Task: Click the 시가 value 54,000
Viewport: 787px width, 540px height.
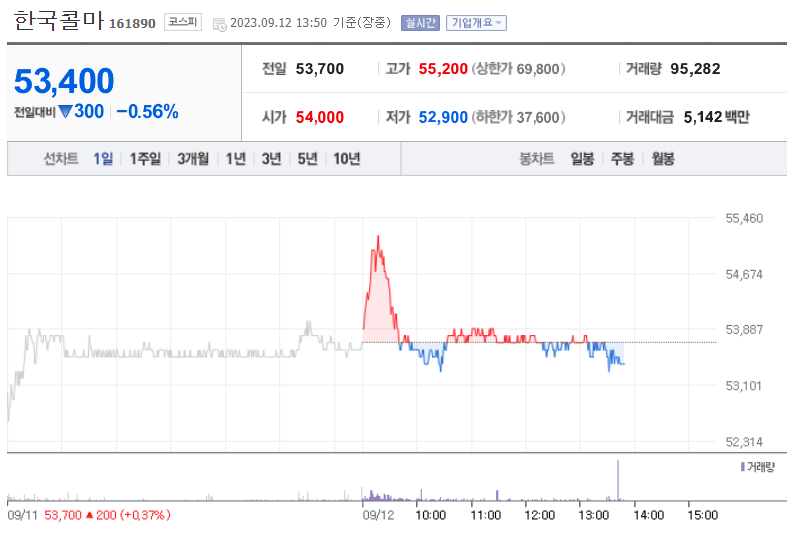Action: coord(320,117)
